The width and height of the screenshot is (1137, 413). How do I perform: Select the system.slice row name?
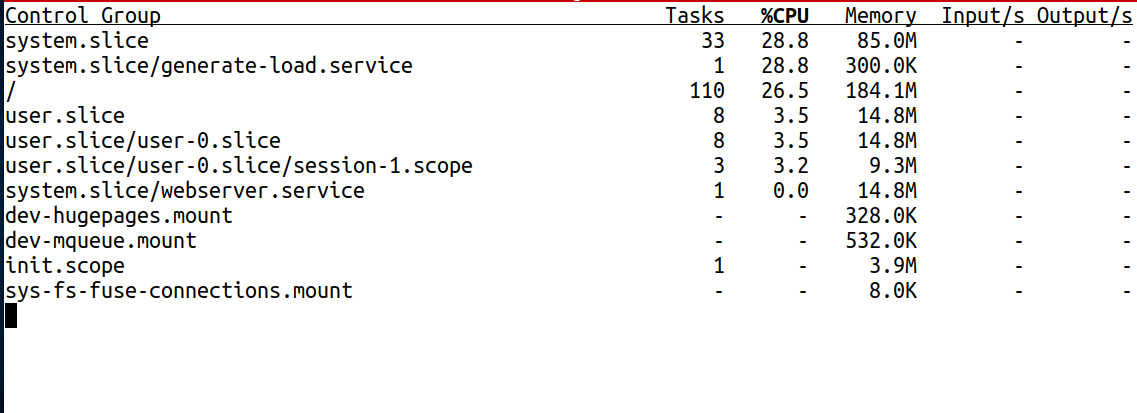pos(77,41)
